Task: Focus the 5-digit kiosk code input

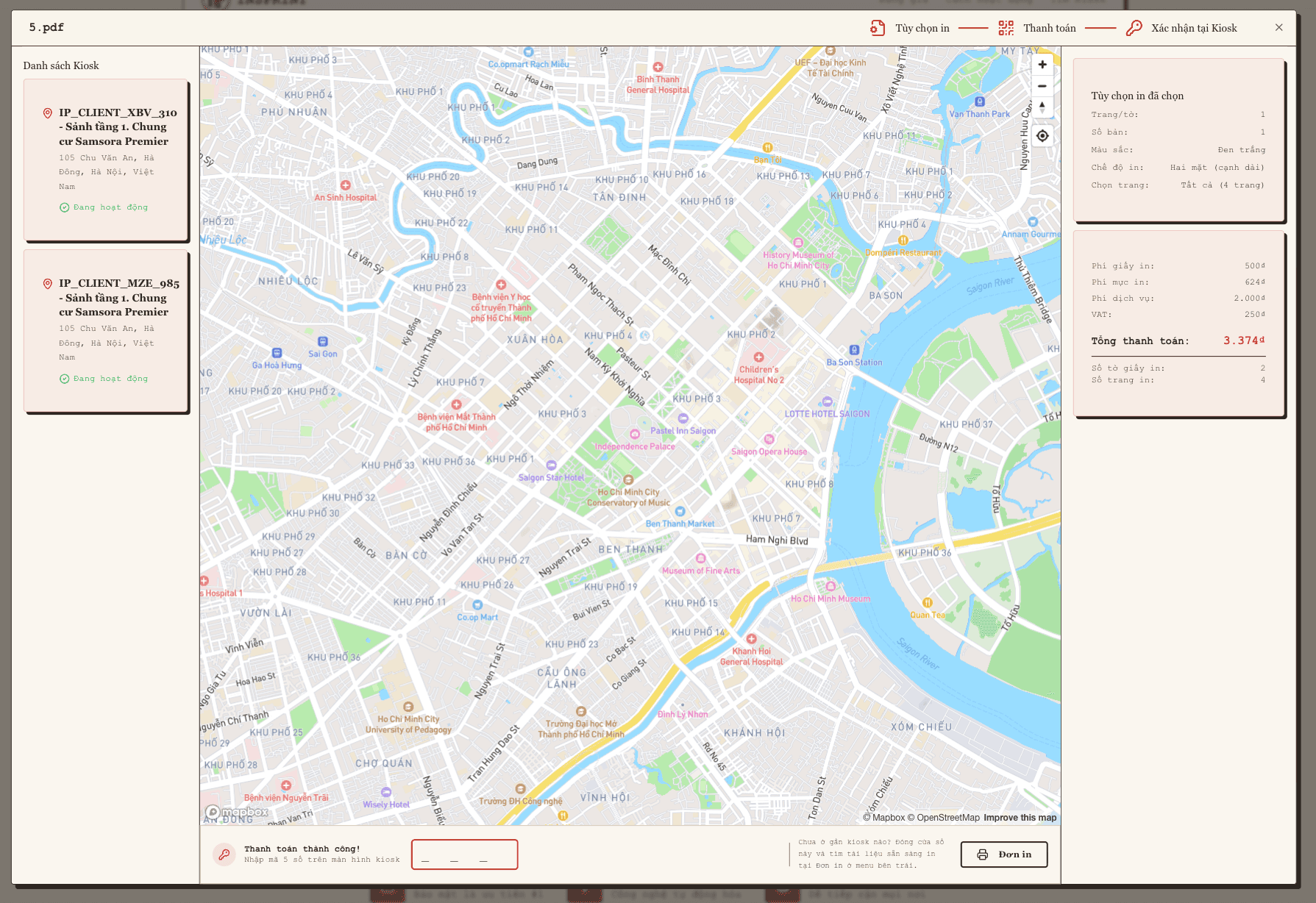Action: [x=464, y=854]
